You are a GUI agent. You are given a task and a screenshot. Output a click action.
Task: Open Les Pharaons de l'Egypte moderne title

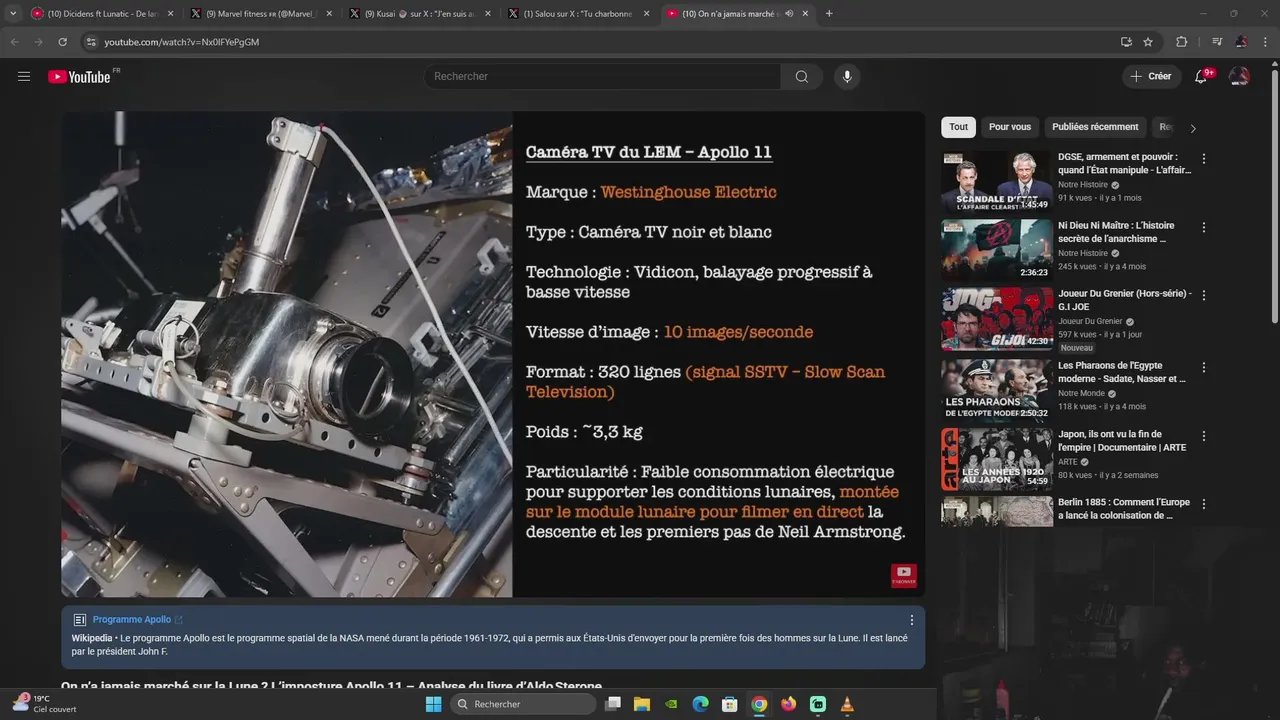click(1122, 372)
